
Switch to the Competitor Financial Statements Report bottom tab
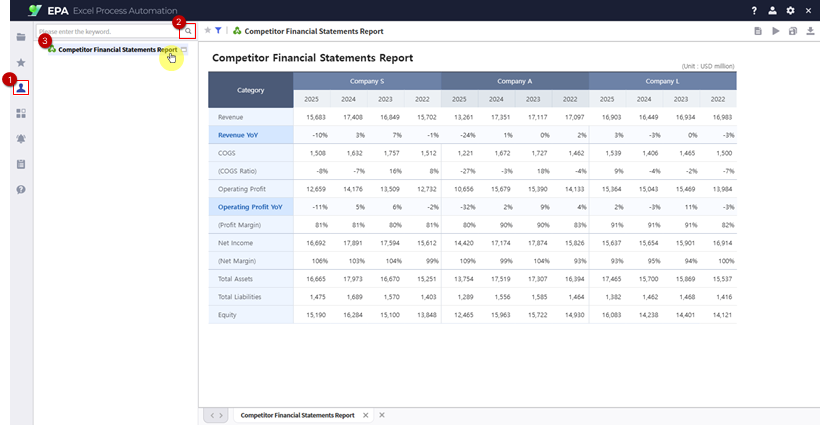[296, 415]
